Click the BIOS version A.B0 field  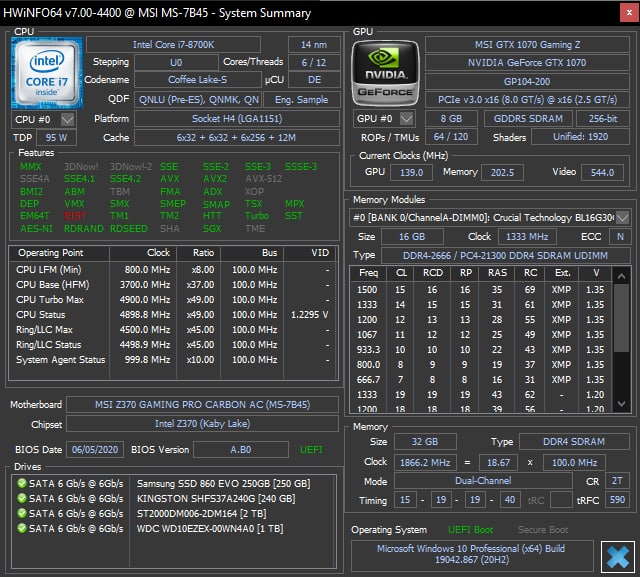[241, 450]
